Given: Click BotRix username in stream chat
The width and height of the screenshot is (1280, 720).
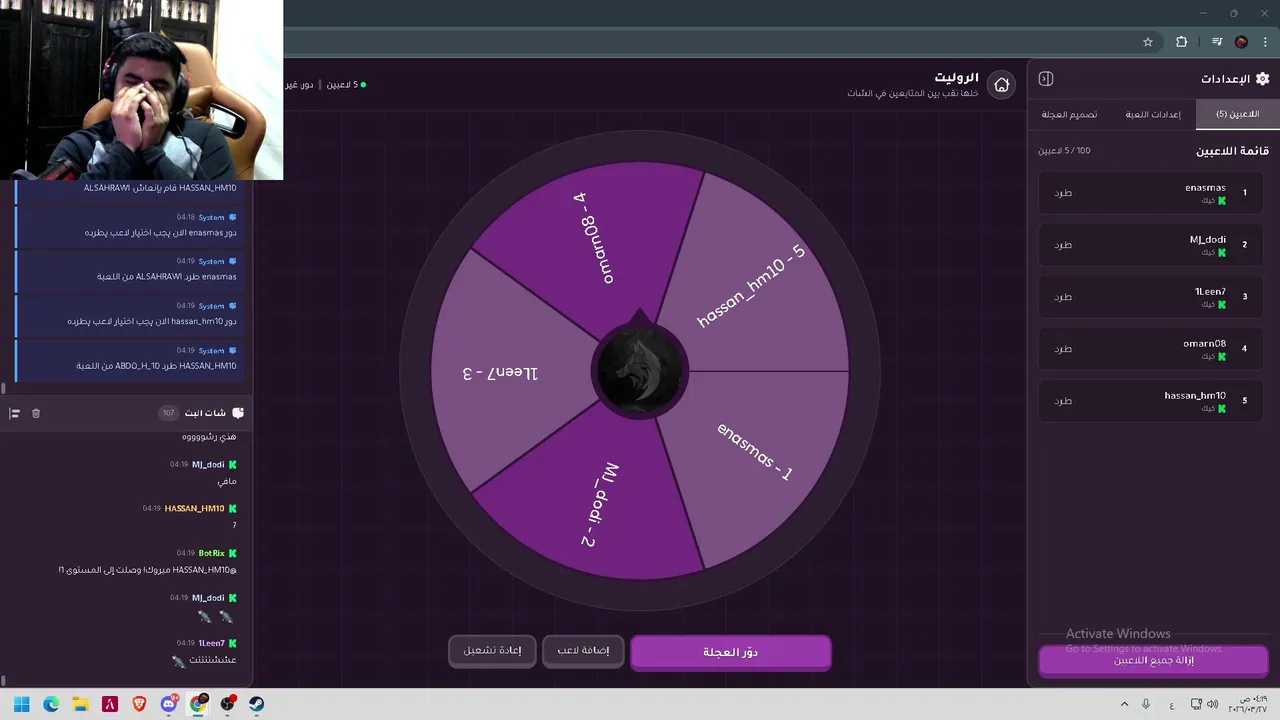Looking at the screenshot, I should (212, 553).
